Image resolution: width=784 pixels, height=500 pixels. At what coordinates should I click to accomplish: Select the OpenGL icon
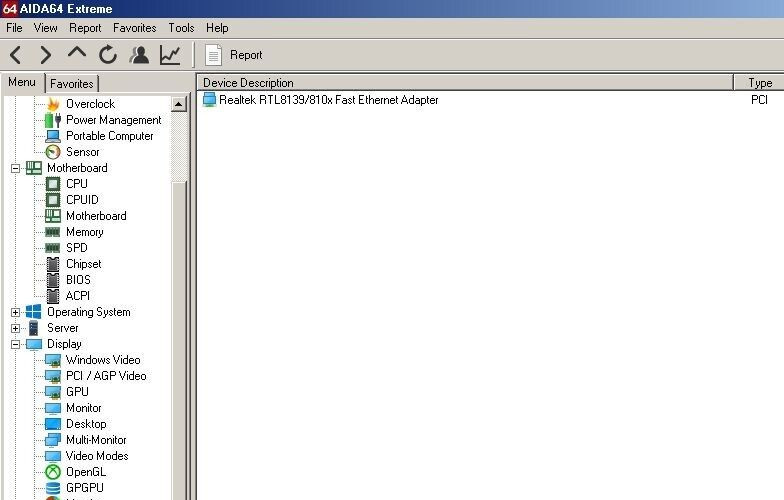(53, 472)
